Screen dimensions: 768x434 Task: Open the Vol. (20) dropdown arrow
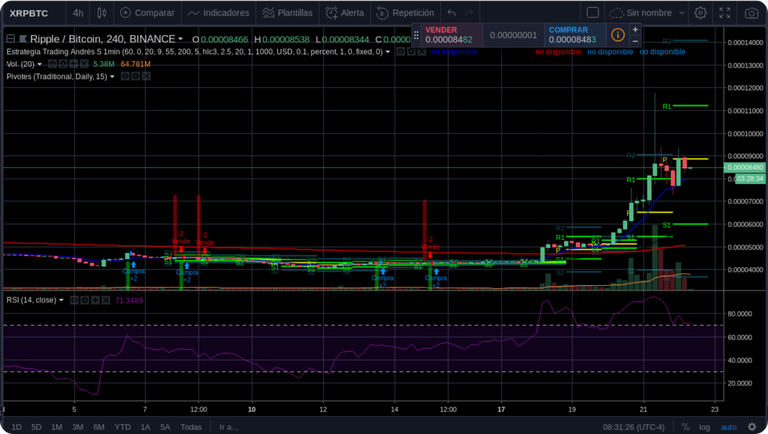point(40,64)
